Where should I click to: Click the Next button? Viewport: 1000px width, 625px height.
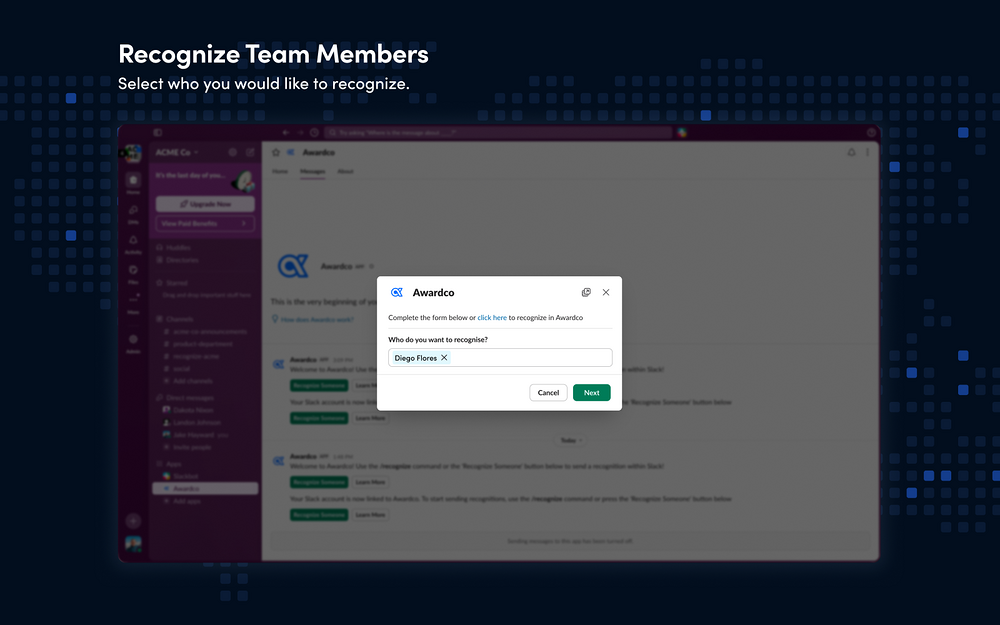click(591, 393)
